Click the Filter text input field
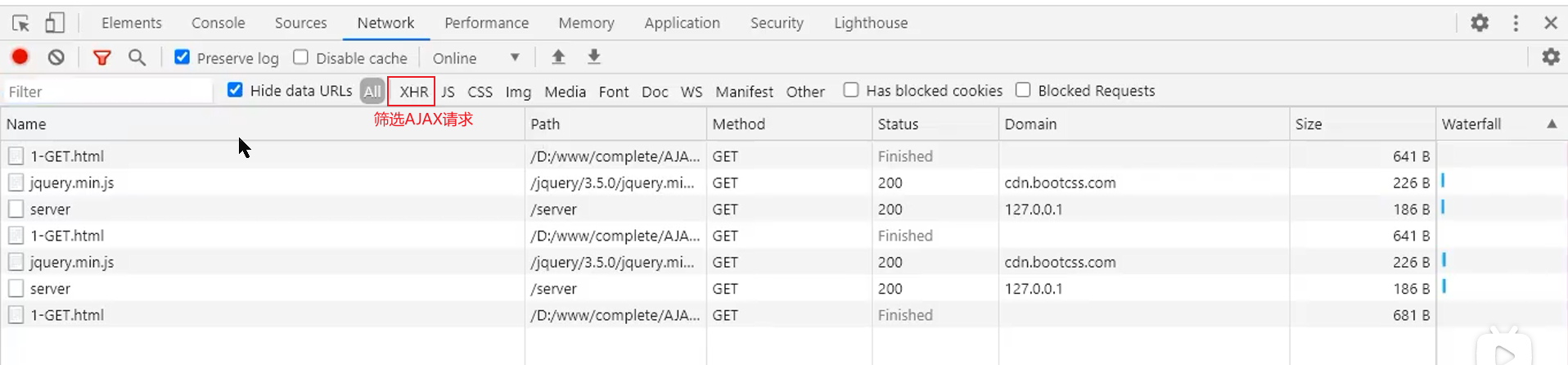 (106, 92)
